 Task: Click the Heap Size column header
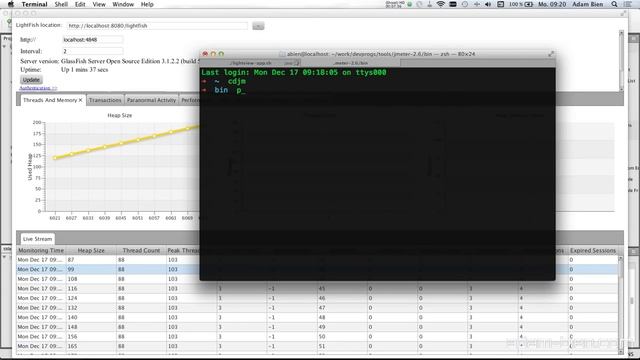coord(91,250)
